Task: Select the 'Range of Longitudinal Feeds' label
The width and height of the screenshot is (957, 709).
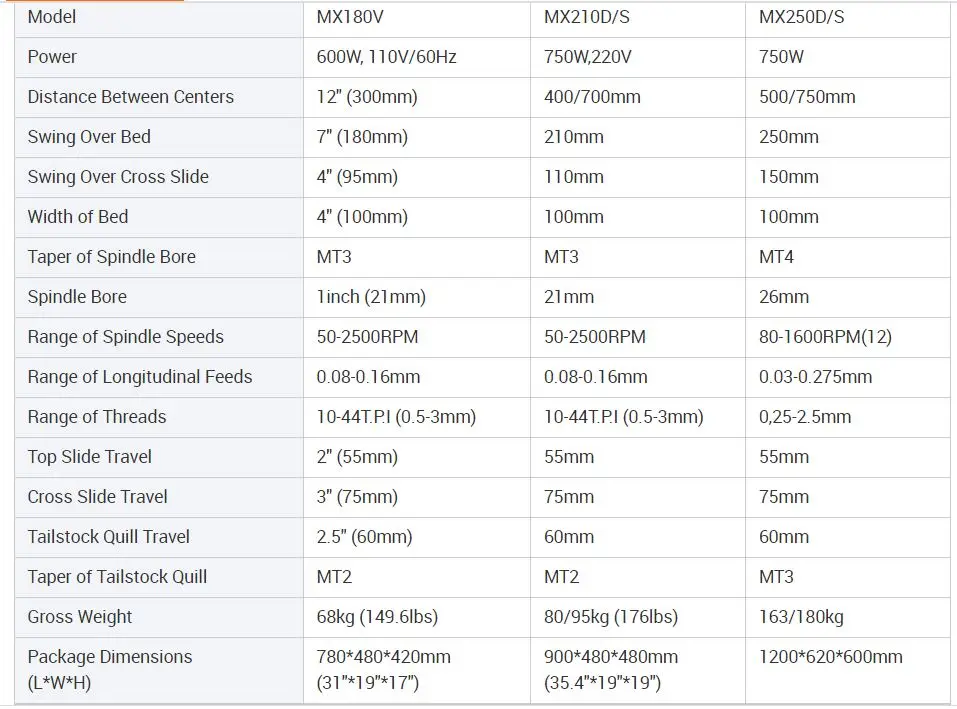Action: pyautogui.click(x=140, y=377)
